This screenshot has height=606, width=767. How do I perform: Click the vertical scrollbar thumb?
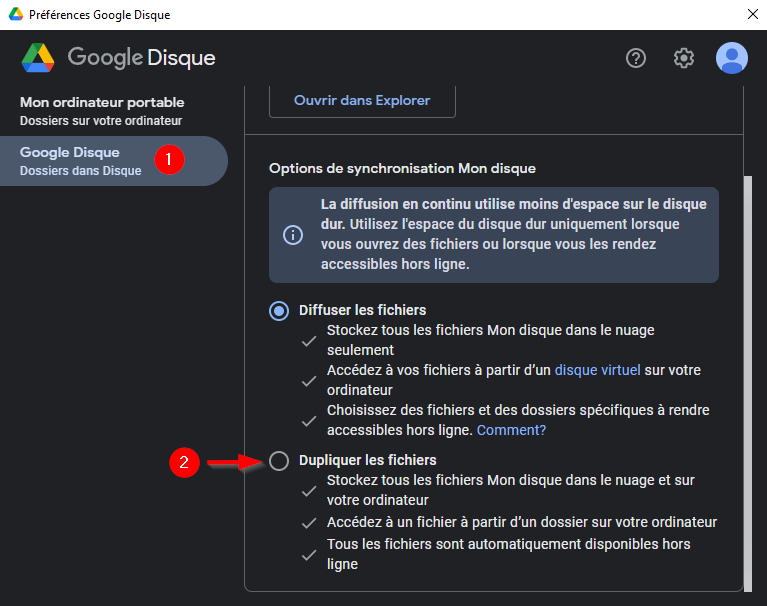(747, 384)
